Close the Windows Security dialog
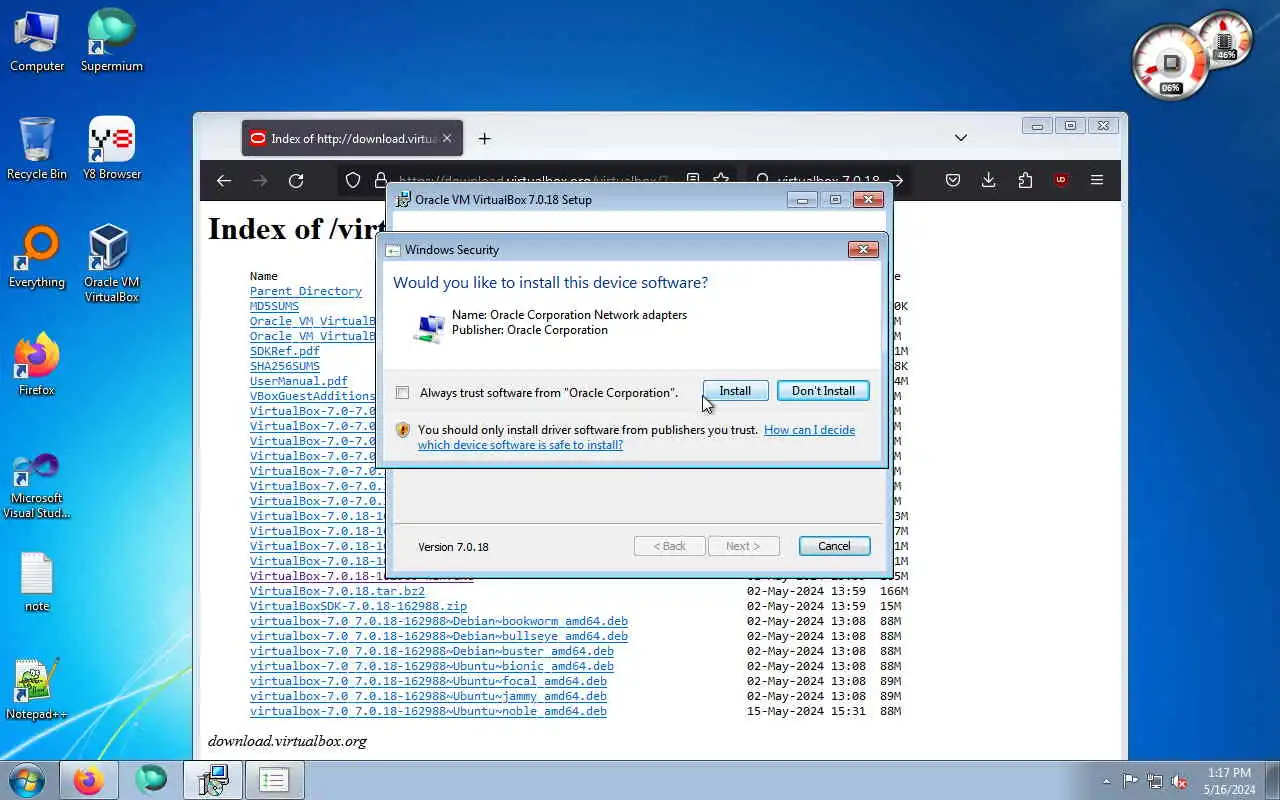 [863, 249]
